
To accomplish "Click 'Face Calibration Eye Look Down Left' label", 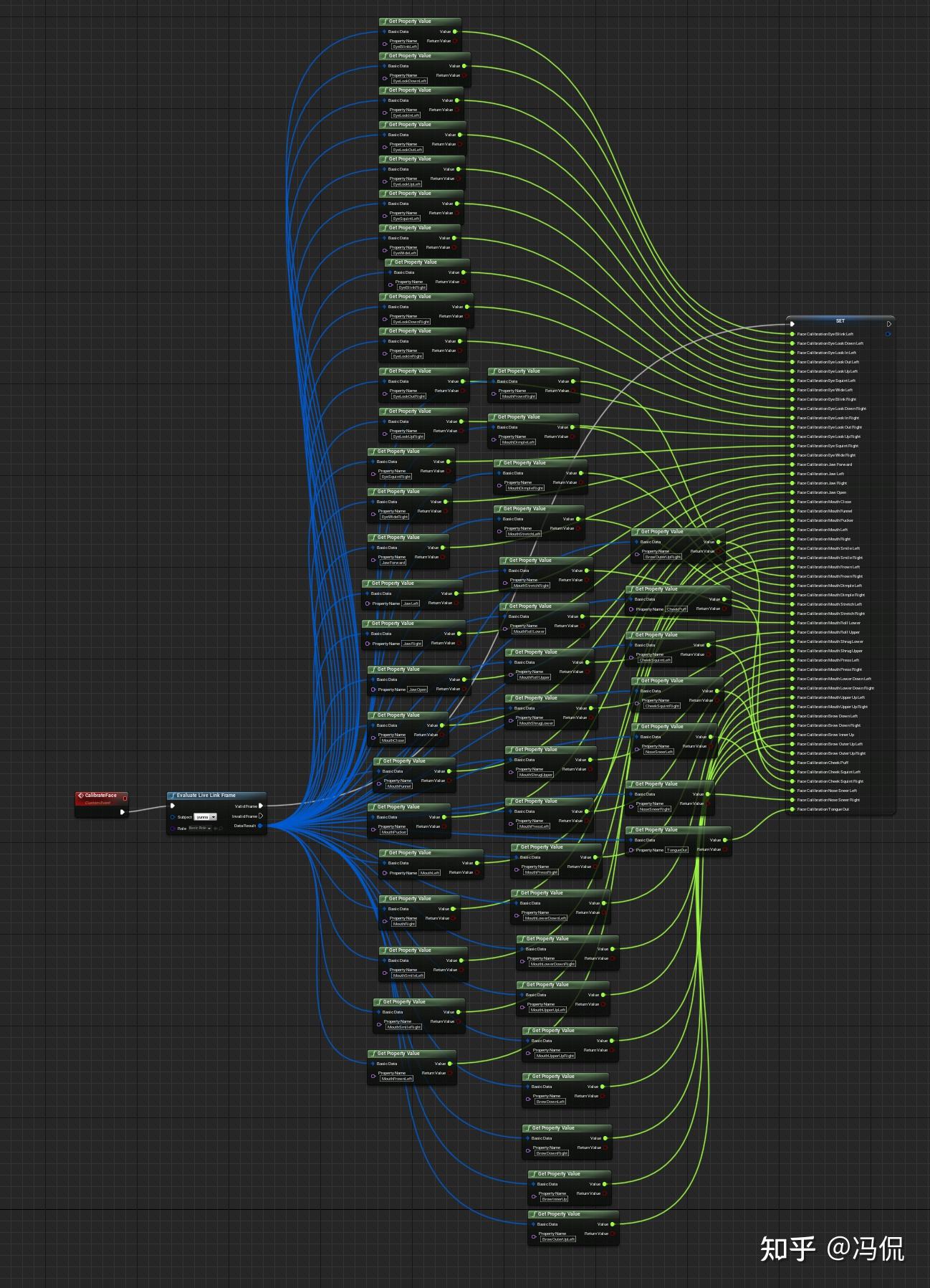I will [x=830, y=343].
